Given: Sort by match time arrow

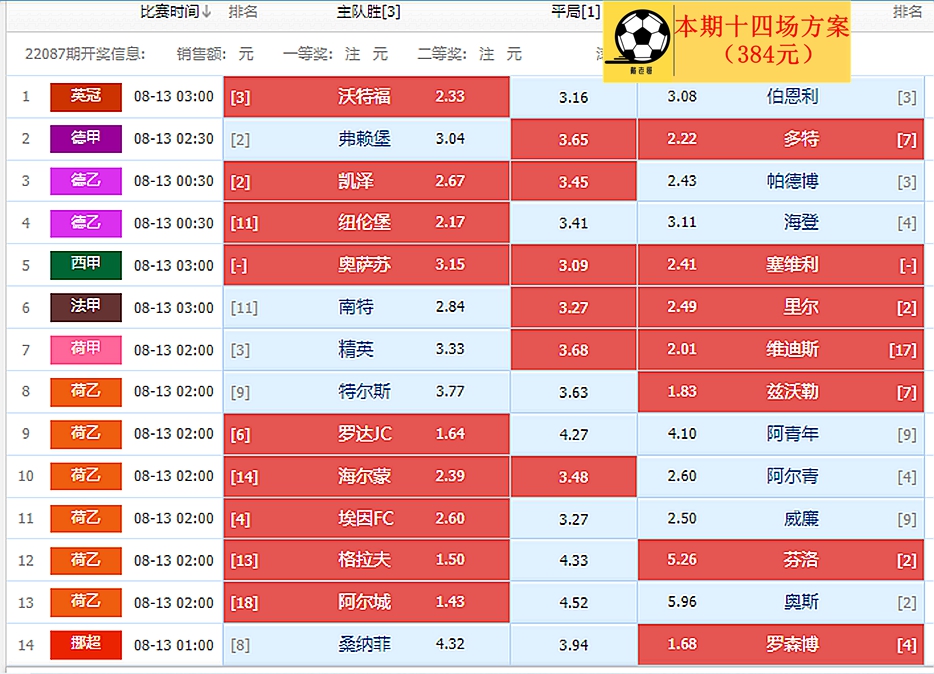Looking at the screenshot, I should [207, 12].
